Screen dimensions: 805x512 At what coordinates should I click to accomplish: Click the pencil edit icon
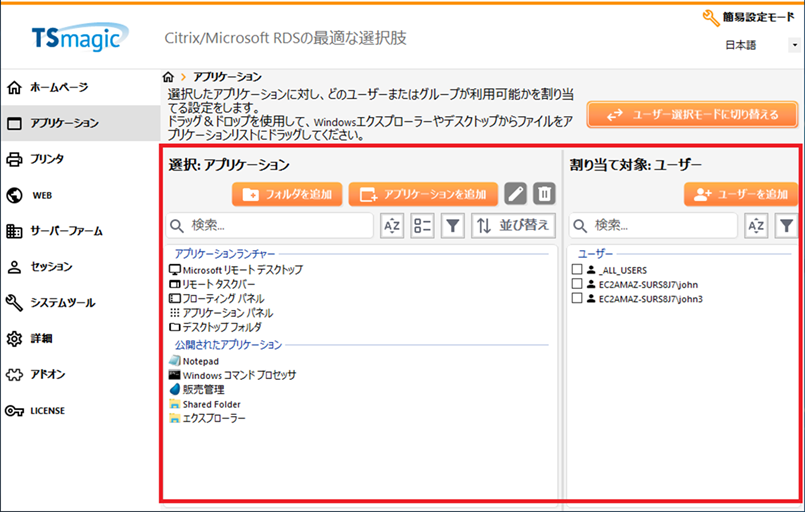click(x=515, y=194)
